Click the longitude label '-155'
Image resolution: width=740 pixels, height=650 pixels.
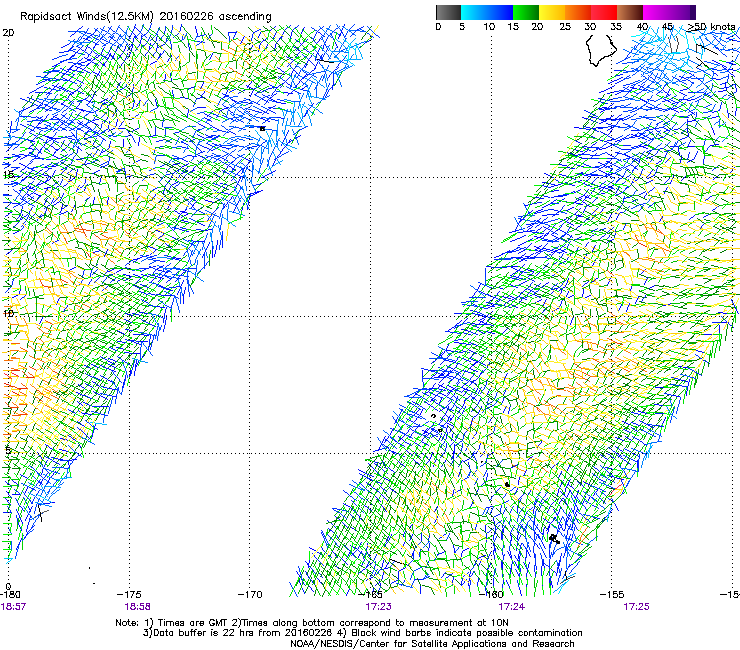pos(612,595)
